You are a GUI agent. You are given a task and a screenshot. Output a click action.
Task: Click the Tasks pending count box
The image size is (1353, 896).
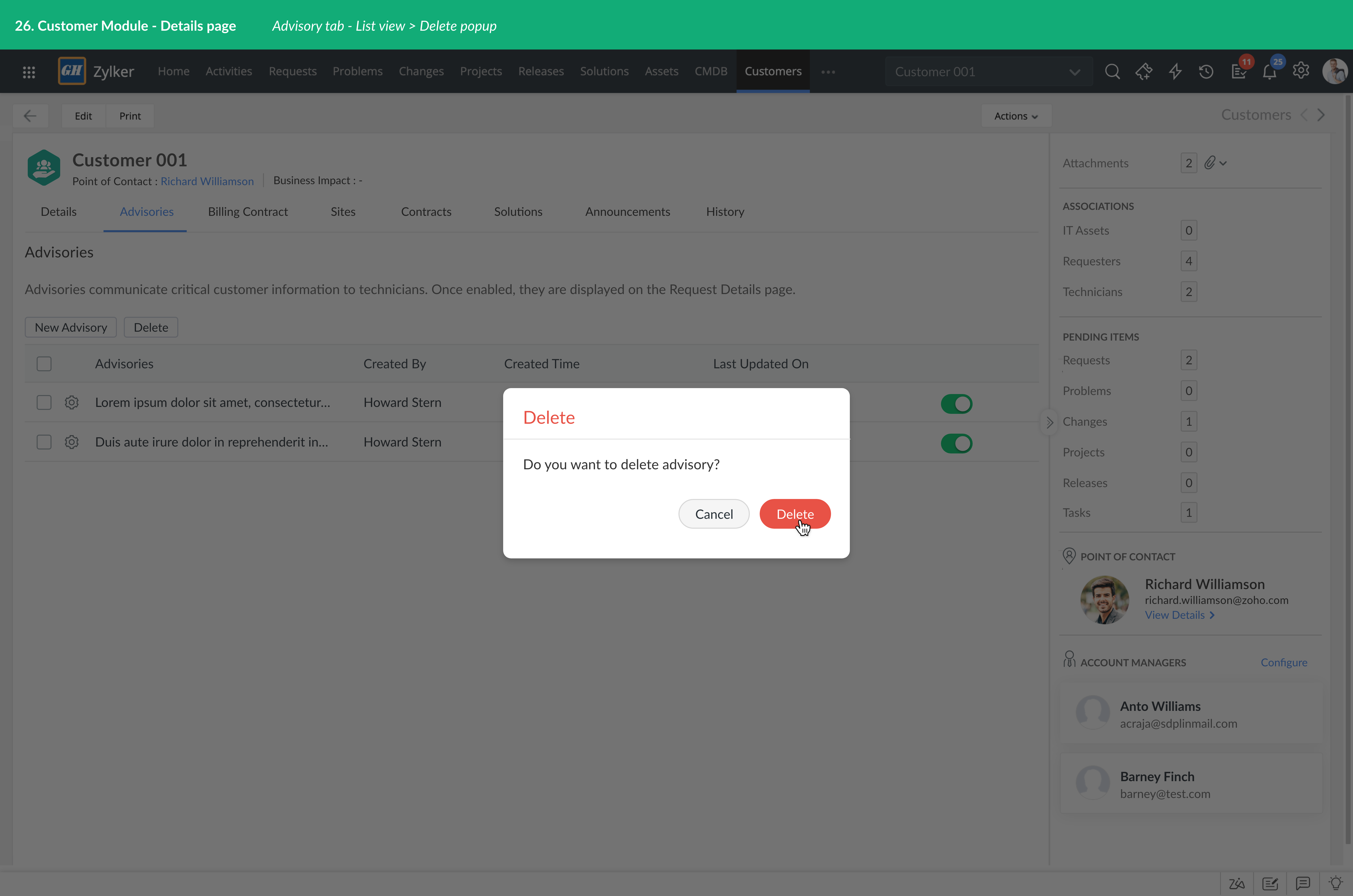click(x=1189, y=513)
